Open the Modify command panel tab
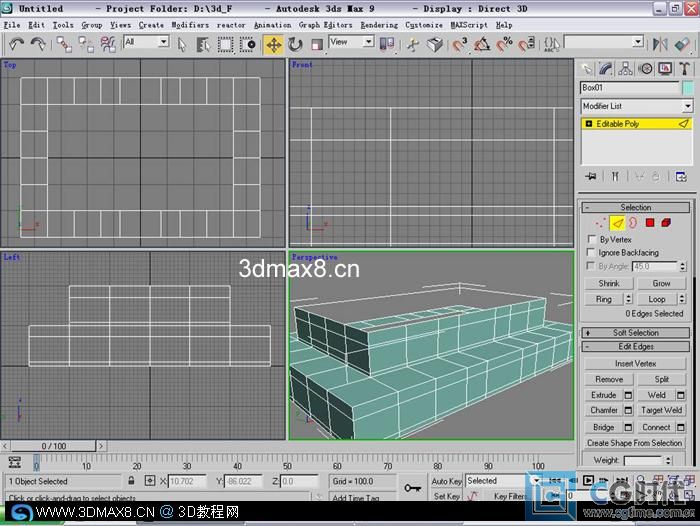Viewport: 700px width, 526px height. tap(606, 69)
